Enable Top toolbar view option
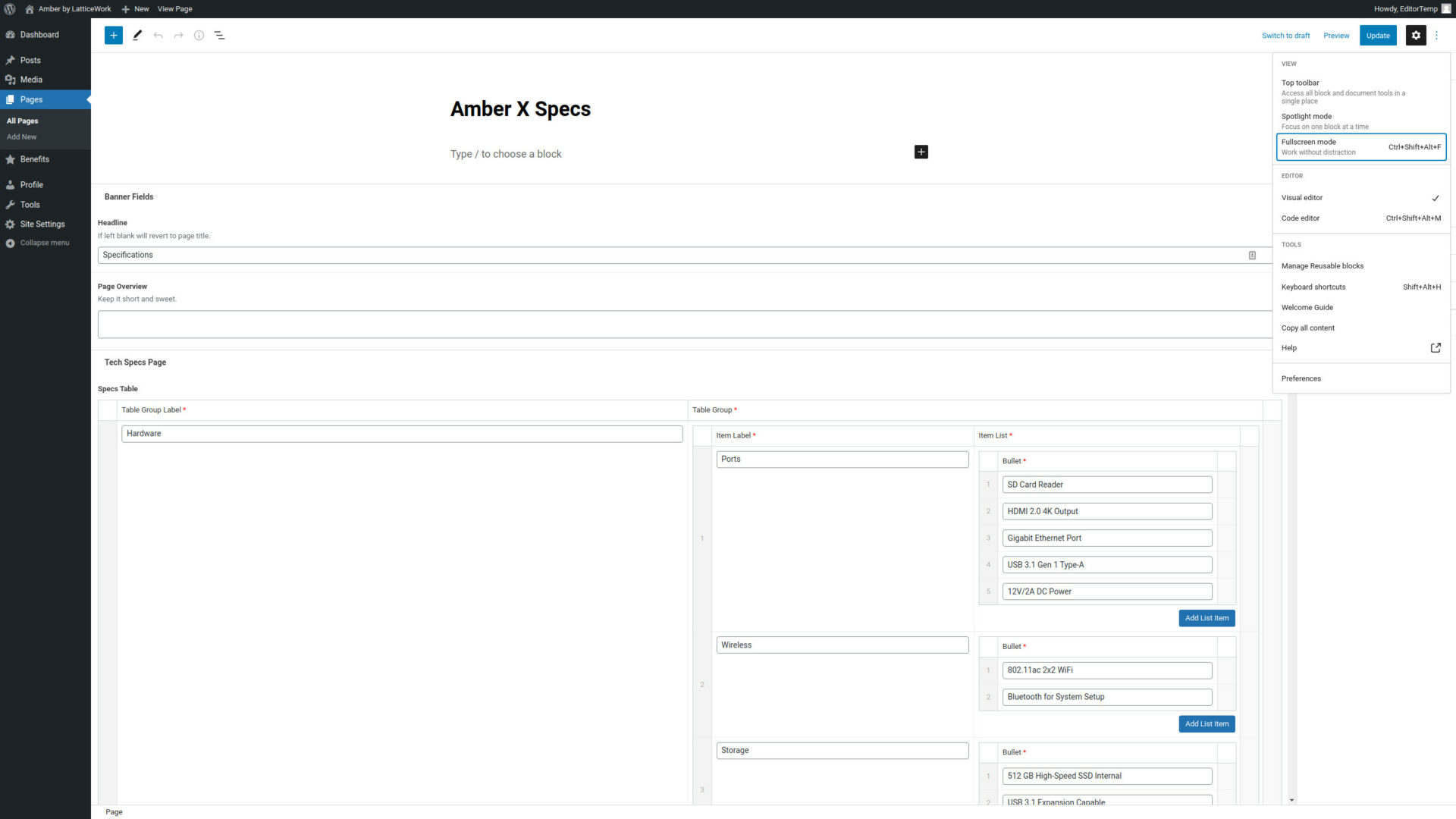Image resolution: width=1456 pixels, height=819 pixels. click(1360, 91)
